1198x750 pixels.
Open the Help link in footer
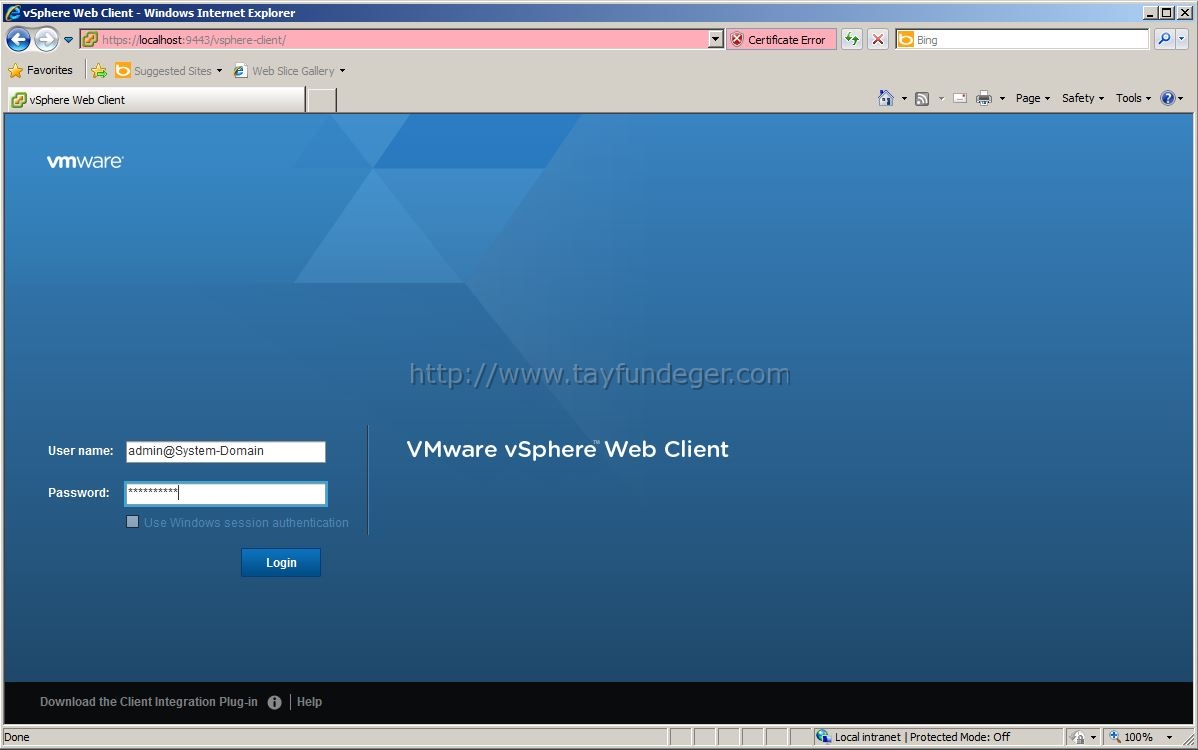pos(309,702)
